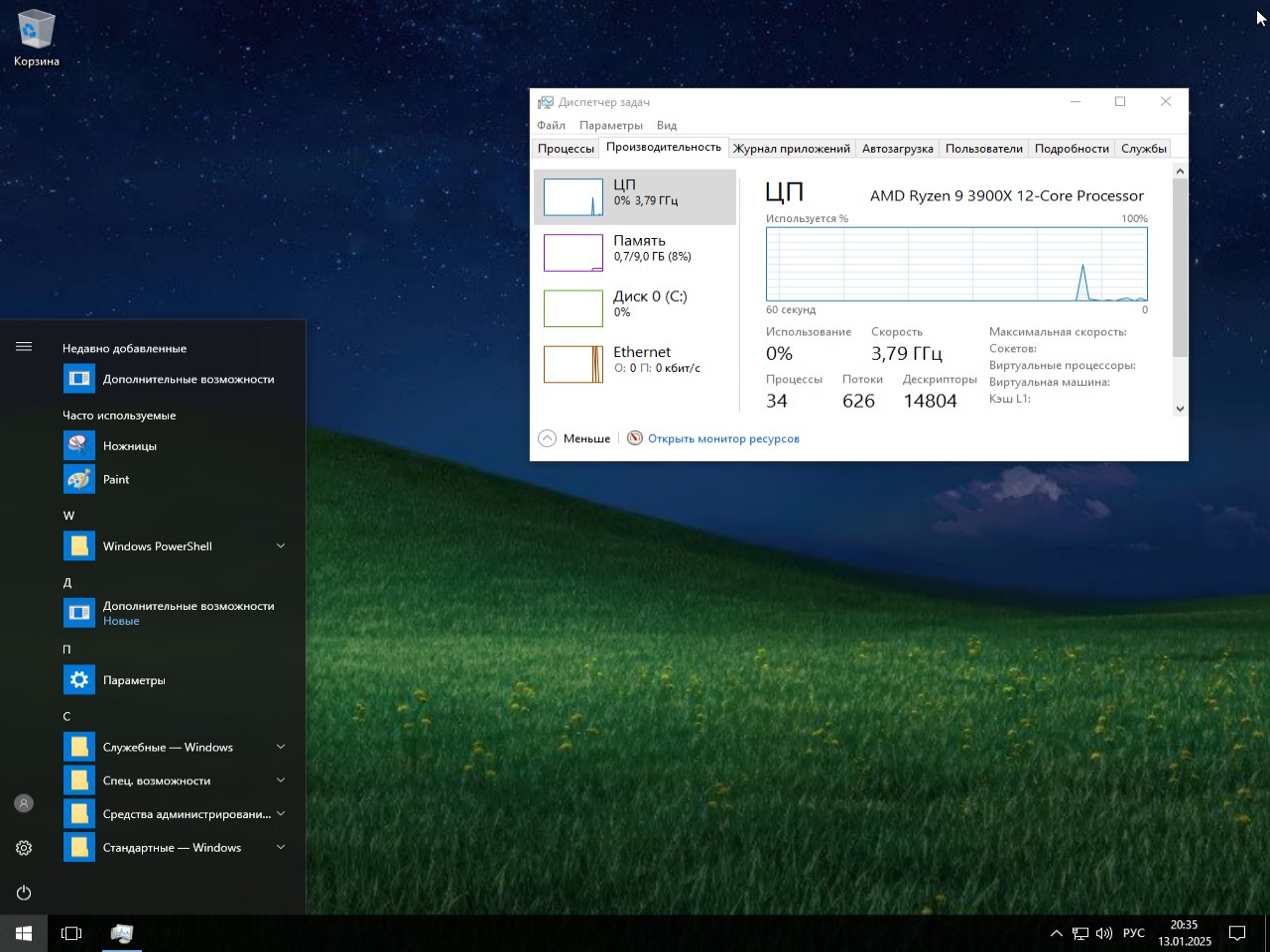This screenshot has width=1270, height=952.
Task: Click the Task View taskbar icon
Action: [x=71, y=933]
